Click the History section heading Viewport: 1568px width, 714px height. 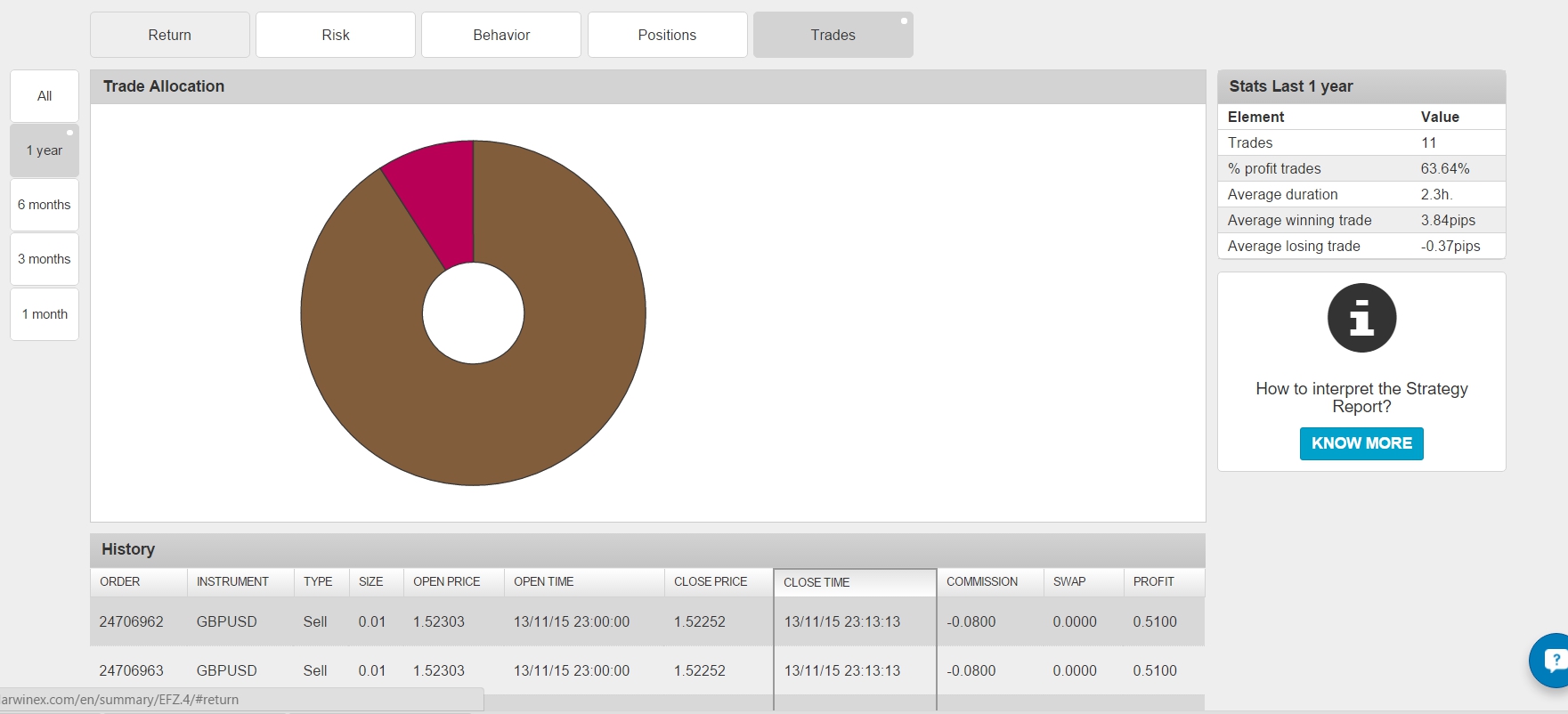tap(128, 549)
